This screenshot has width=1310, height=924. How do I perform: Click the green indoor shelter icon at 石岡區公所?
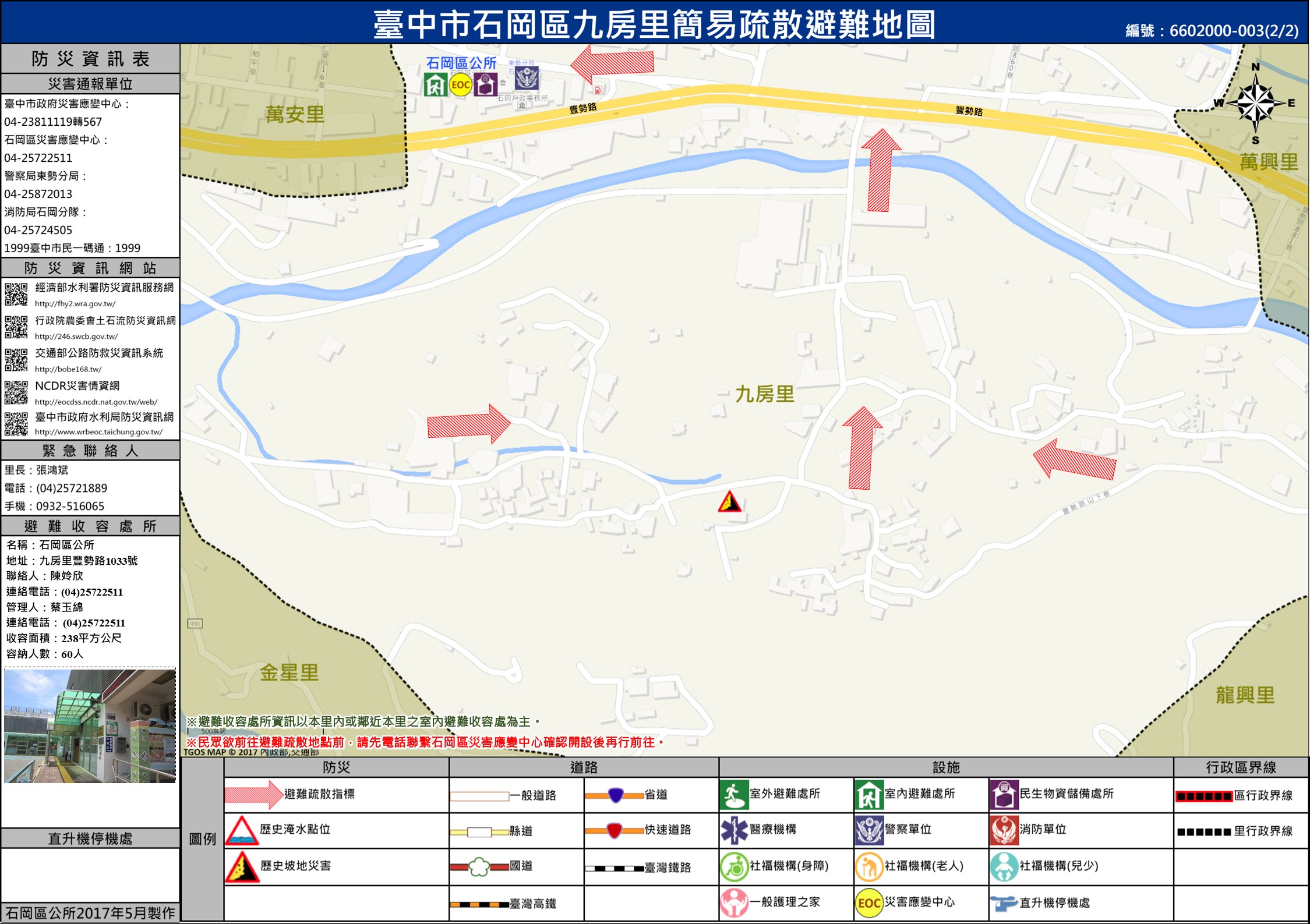[x=435, y=85]
